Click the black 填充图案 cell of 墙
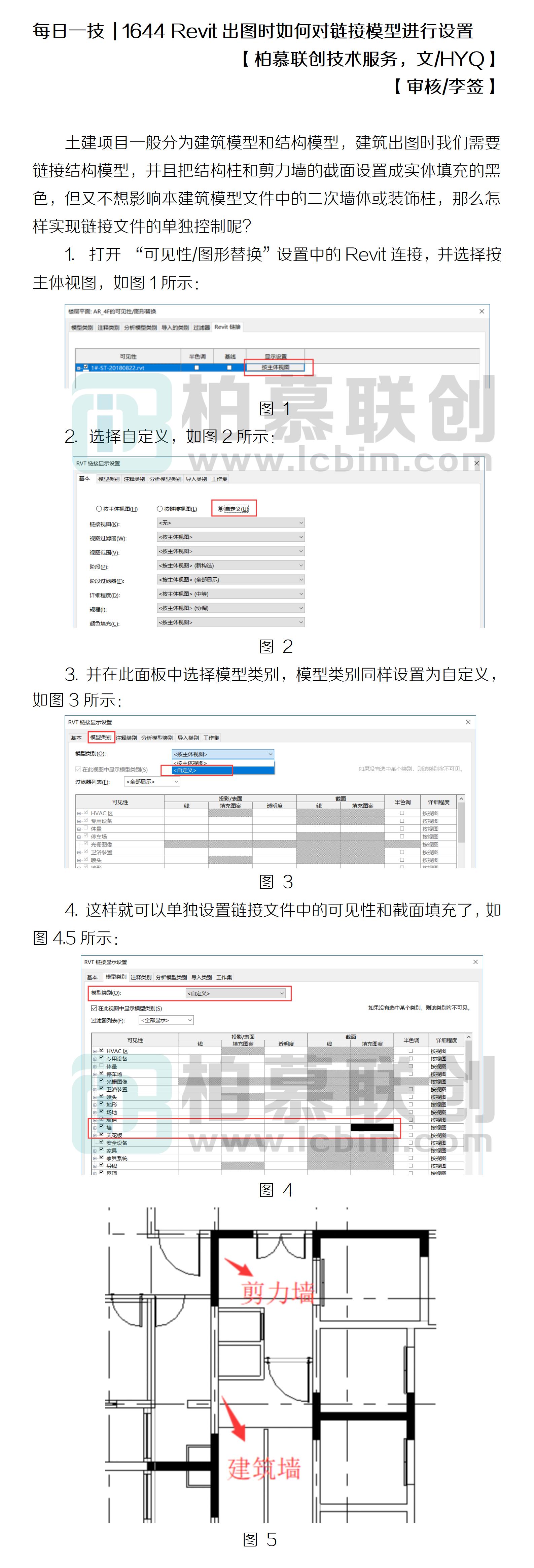This screenshot has height=1568, width=534. tap(372, 1127)
